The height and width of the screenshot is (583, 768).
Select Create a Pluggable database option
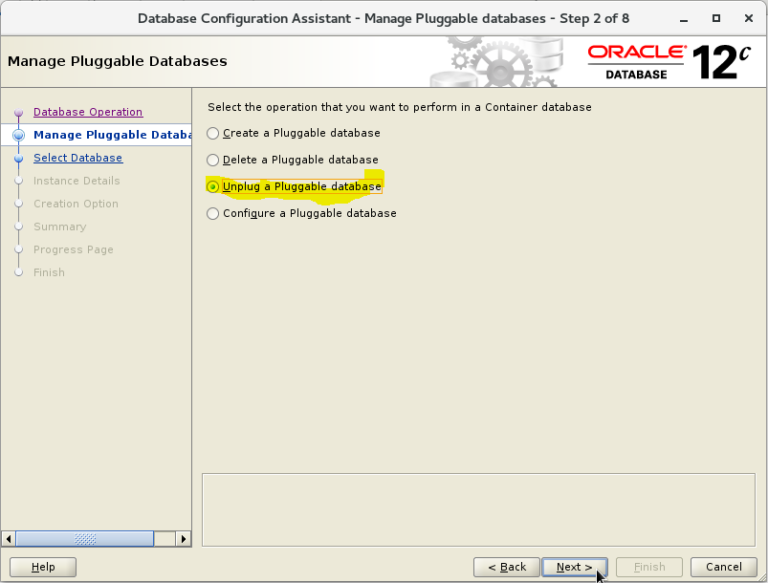(212, 133)
